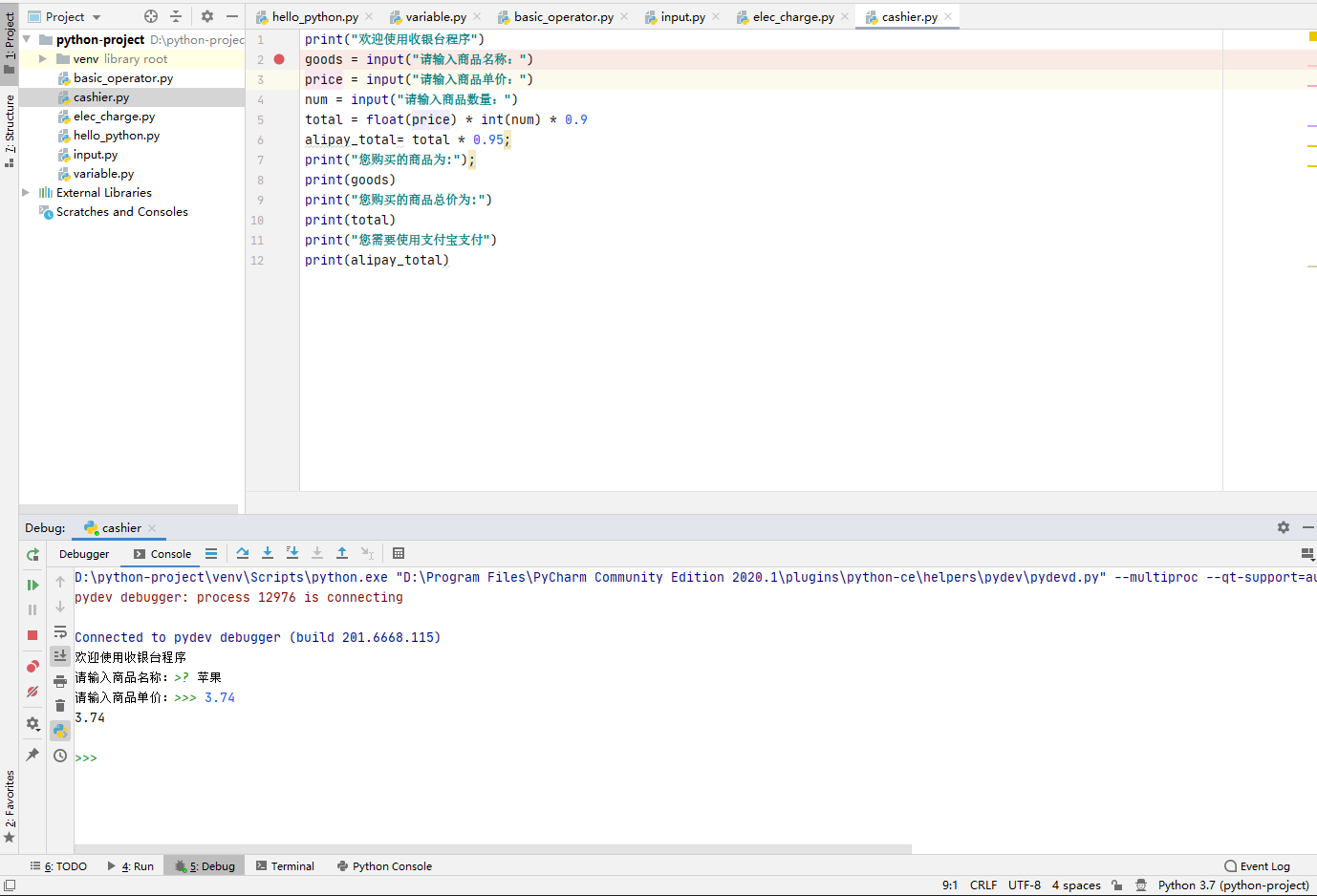
Task: Toggle the Structure side panel
Action: point(10,131)
